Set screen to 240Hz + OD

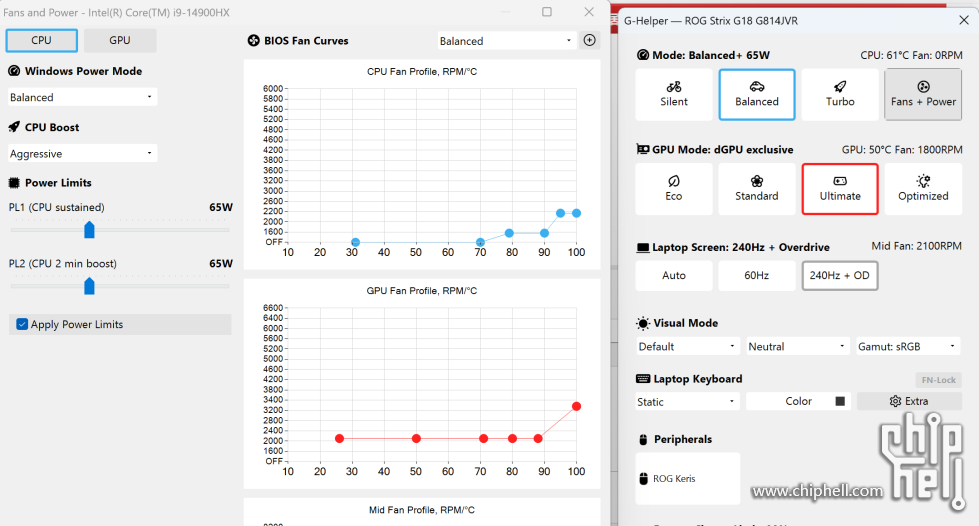[x=840, y=275]
